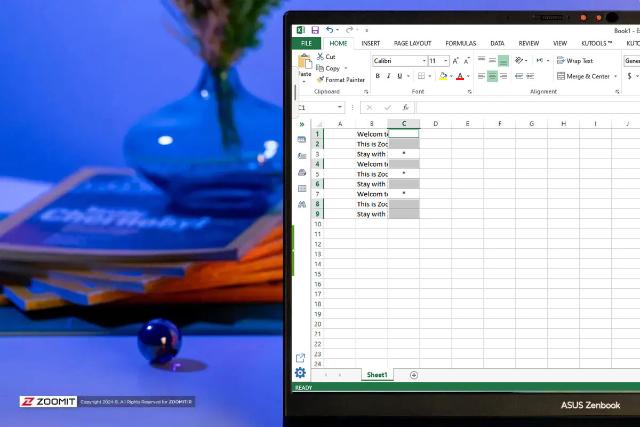Open Insert Function with the fx icon

tap(405, 107)
